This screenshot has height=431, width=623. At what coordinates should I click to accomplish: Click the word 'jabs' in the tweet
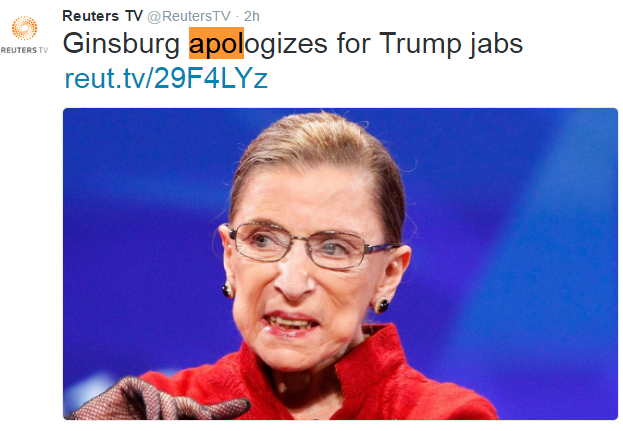tap(496, 44)
